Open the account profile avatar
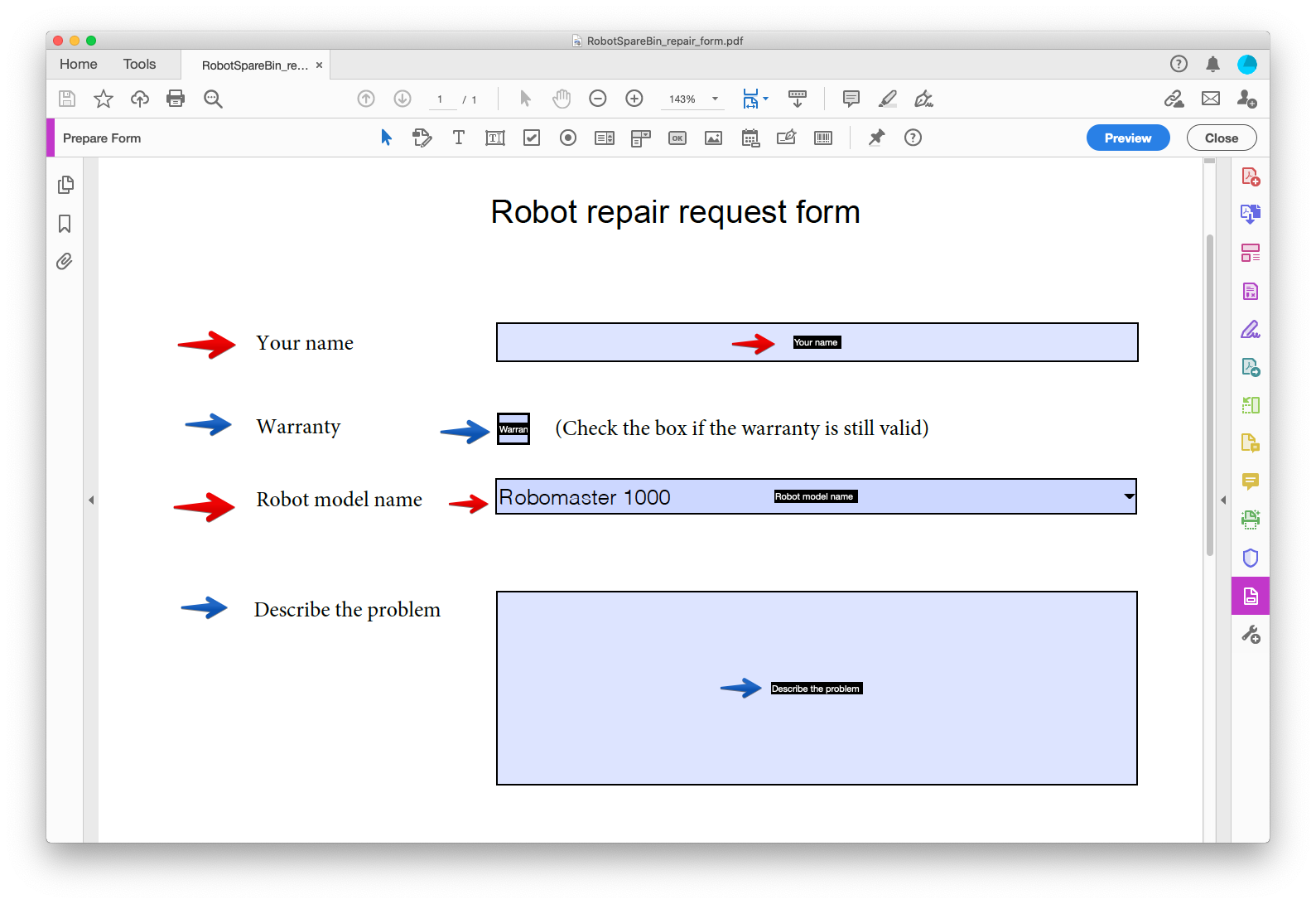The height and width of the screenshot is (904, 1316). (1247, 64)
